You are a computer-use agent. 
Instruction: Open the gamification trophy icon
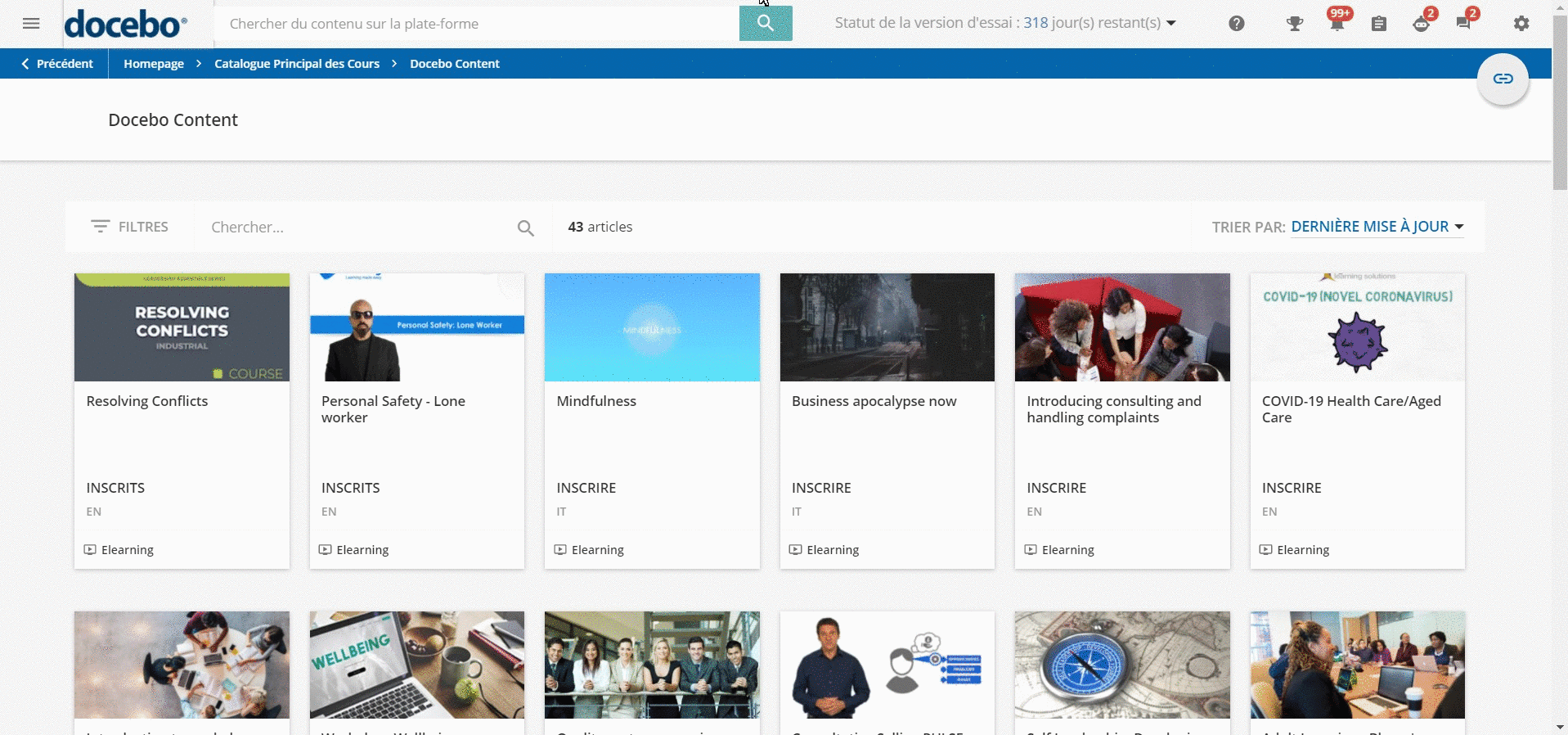coord(1295,24)
